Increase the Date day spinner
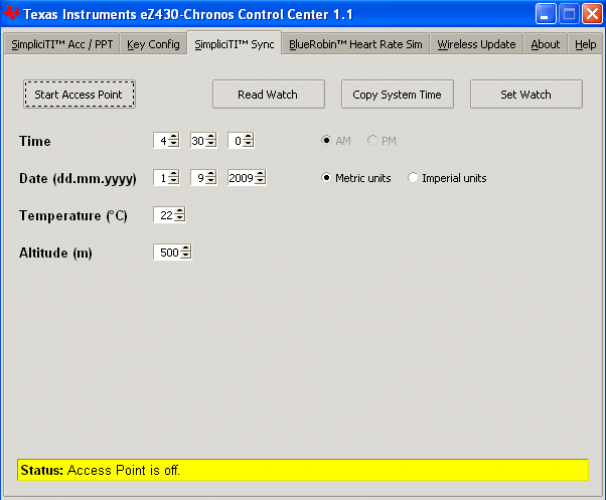This screenshot has height=500, width=606. pyautogui.click(x=174, y=174)
